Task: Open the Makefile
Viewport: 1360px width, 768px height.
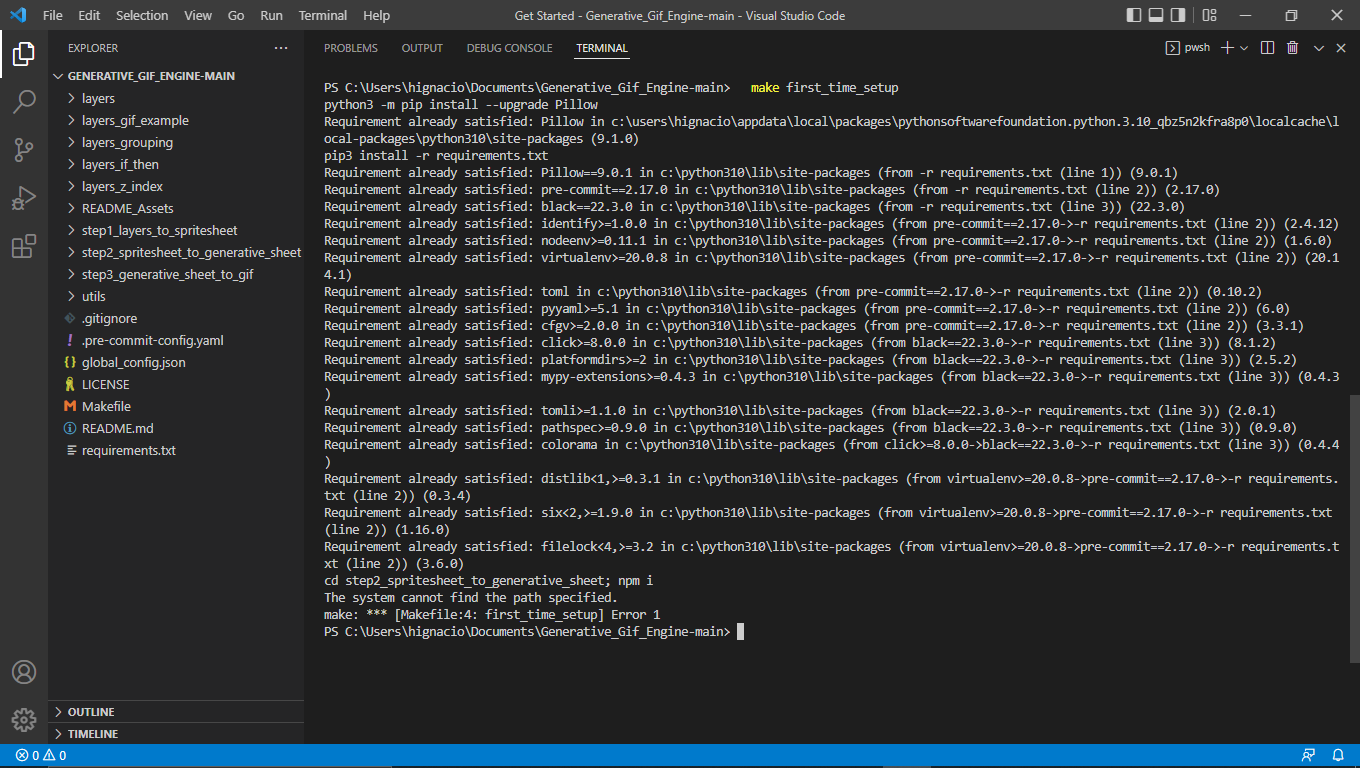Action: coord(176,406)
